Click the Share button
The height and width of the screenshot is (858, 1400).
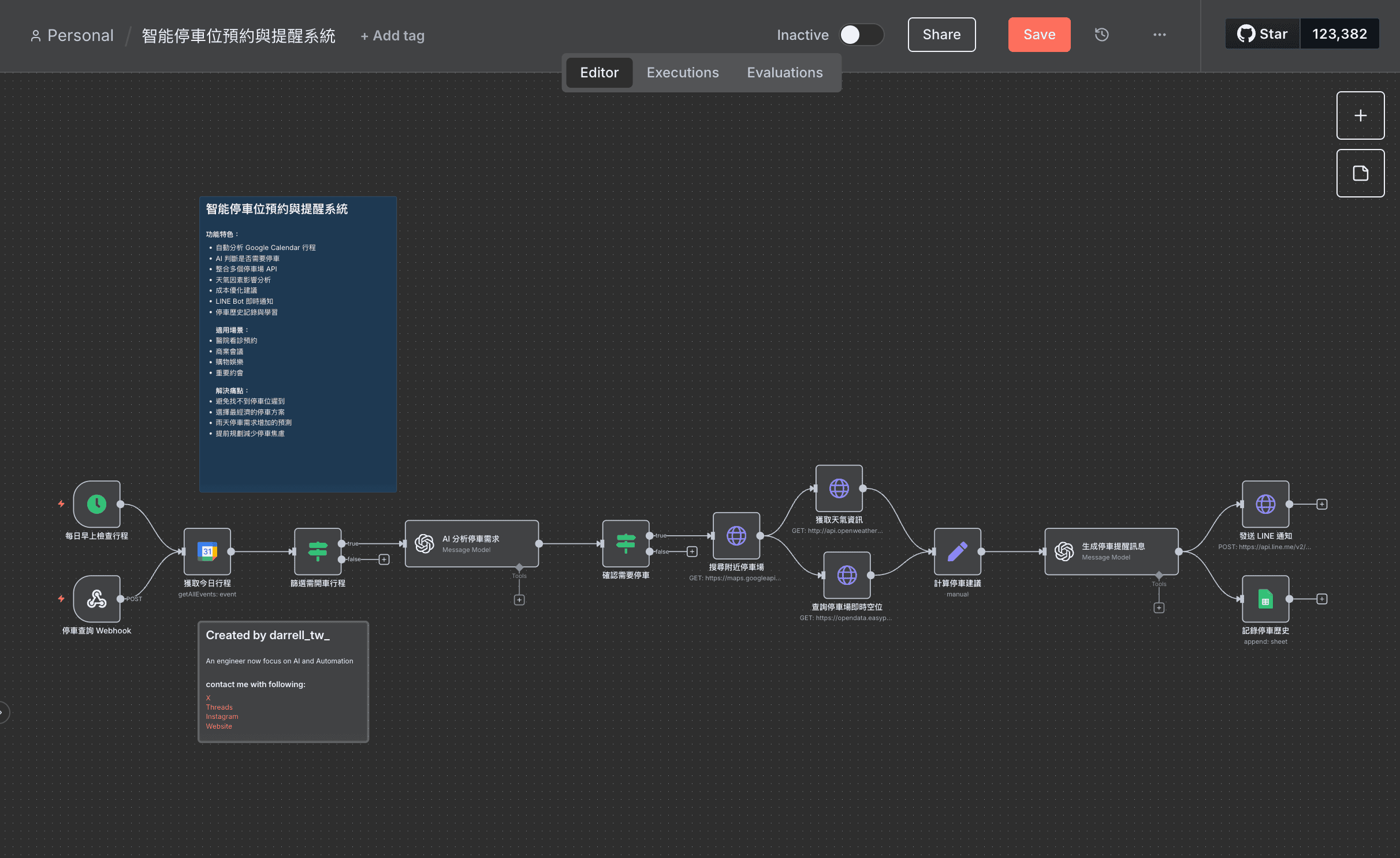[941, 35]
